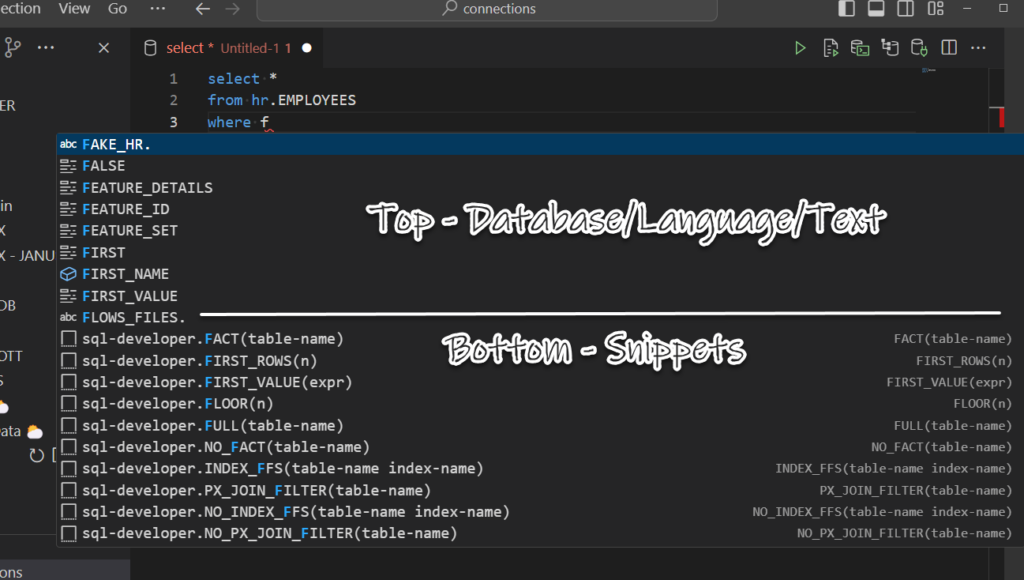
Task: Insert the sql-developer.PX_JOIN_FILTER(table-name) snippet
Action: (540, 490)
